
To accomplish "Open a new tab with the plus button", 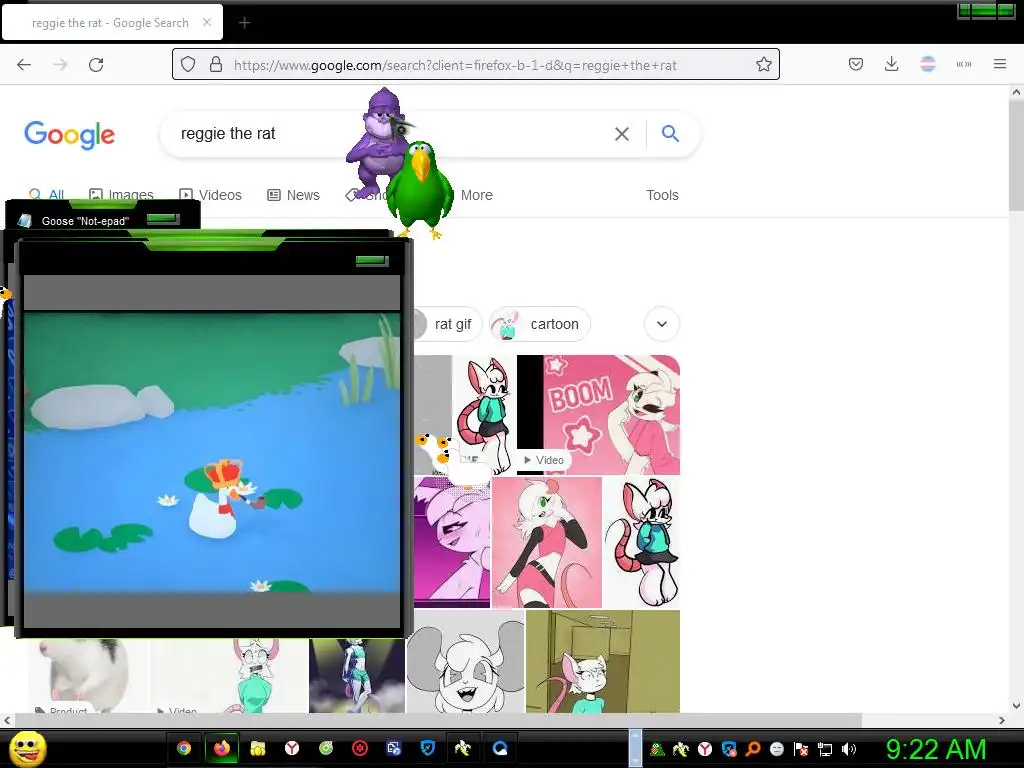I will pos(244,23).
